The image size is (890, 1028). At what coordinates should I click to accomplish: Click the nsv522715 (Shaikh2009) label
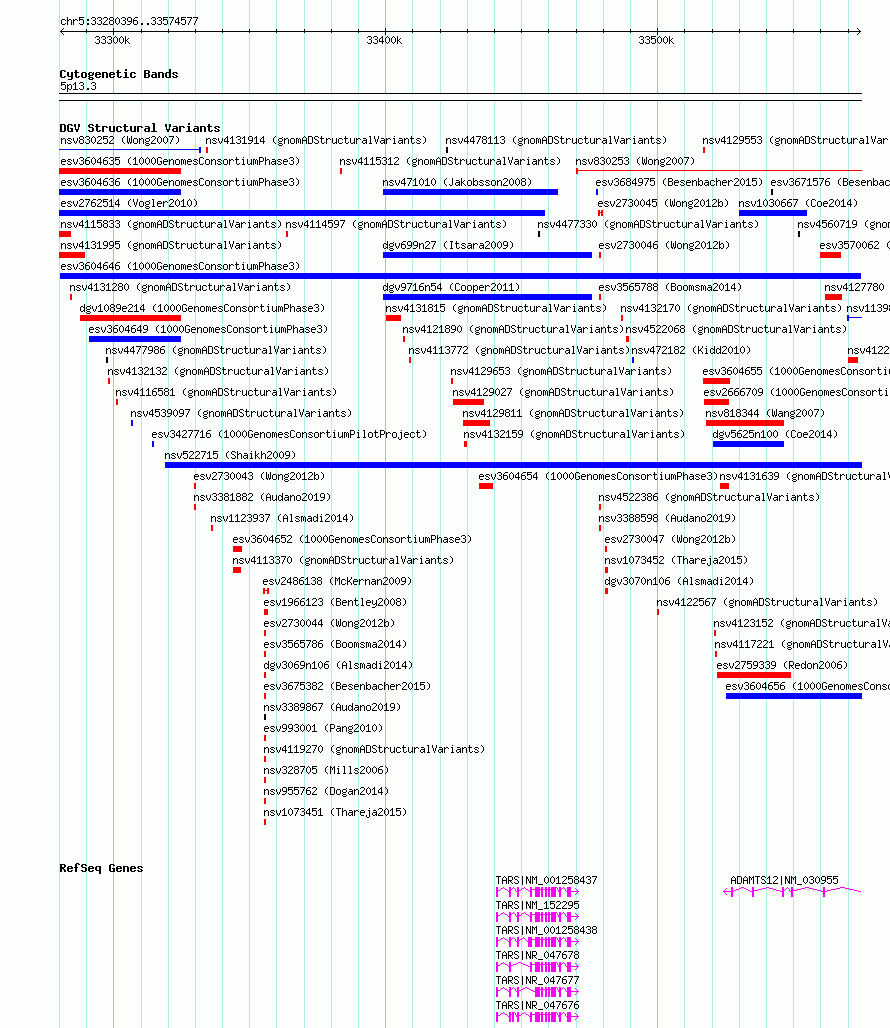coord(230,455)
